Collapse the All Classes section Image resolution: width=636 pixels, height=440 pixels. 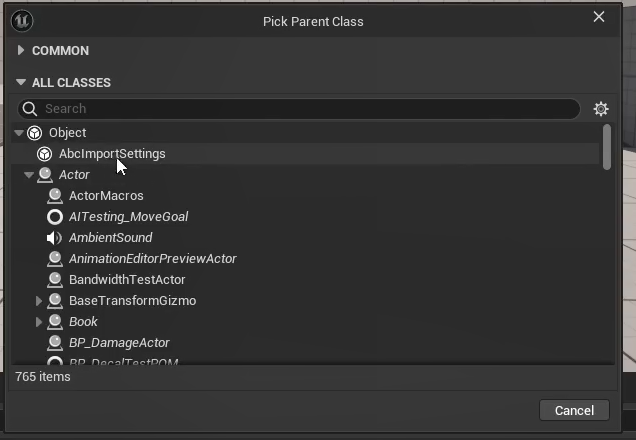[x=21, y=83]
